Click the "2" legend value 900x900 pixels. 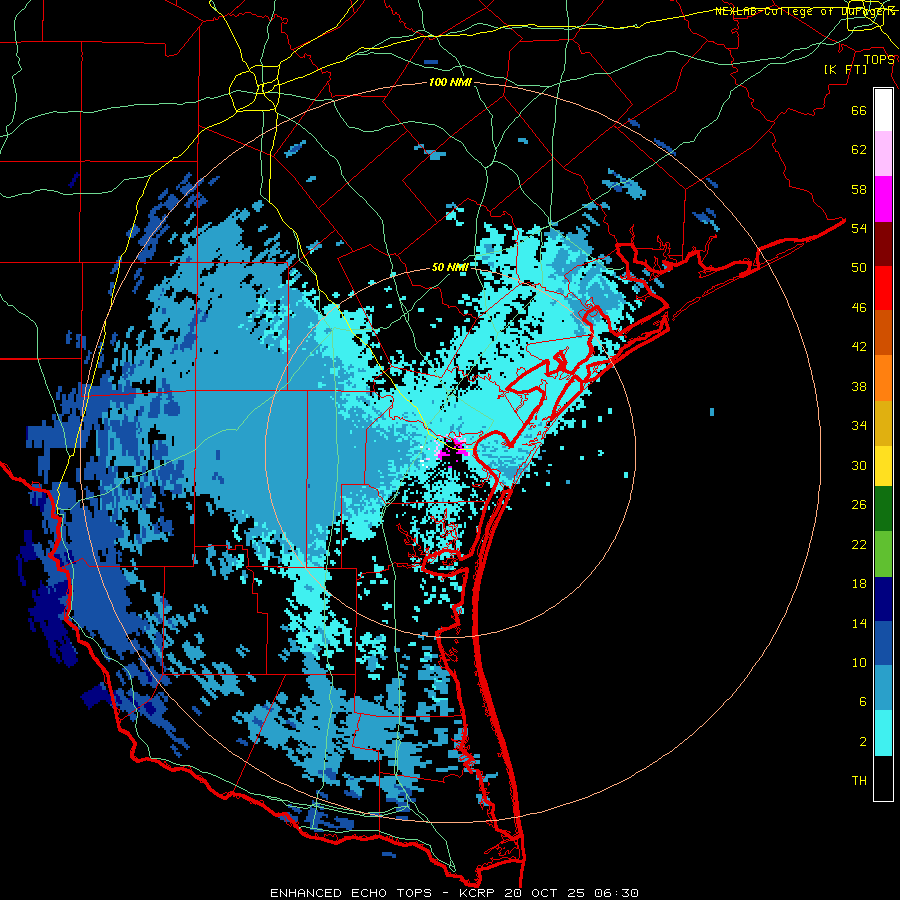click(x=862, y=742)
